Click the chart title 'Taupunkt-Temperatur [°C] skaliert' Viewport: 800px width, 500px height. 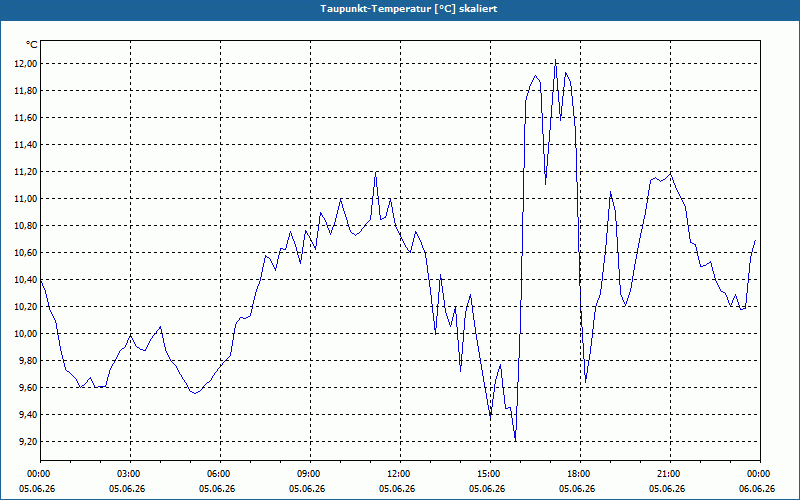coord(409,9)
